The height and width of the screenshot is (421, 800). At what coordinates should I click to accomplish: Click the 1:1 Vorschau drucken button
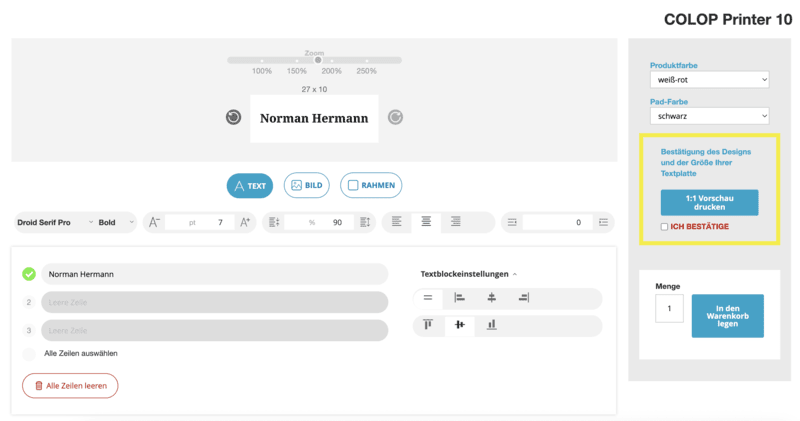709,202
